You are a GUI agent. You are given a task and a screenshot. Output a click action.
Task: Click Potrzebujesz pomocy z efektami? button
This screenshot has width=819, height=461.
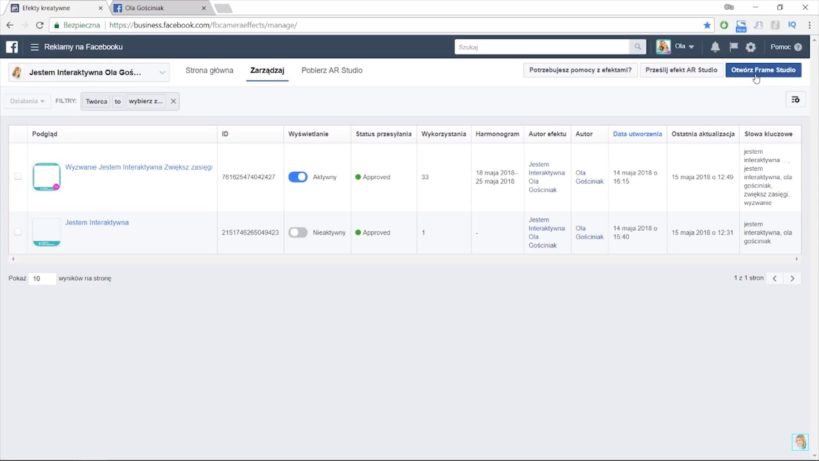580,70
